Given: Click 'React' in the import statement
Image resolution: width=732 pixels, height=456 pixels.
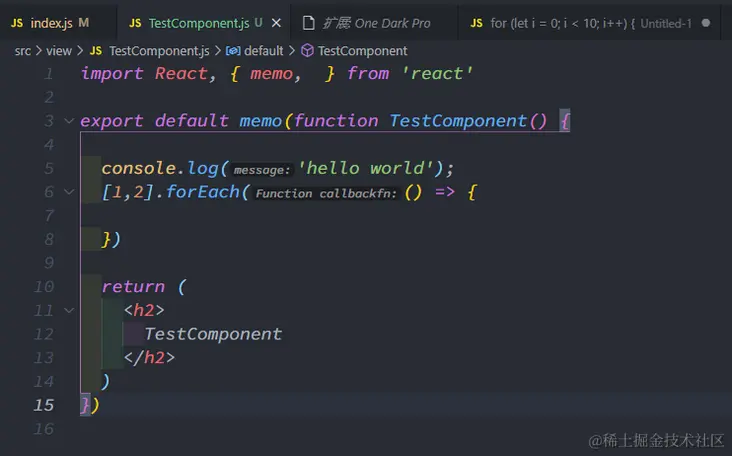Looking at the screenshot, I should (x=181, y=74).
